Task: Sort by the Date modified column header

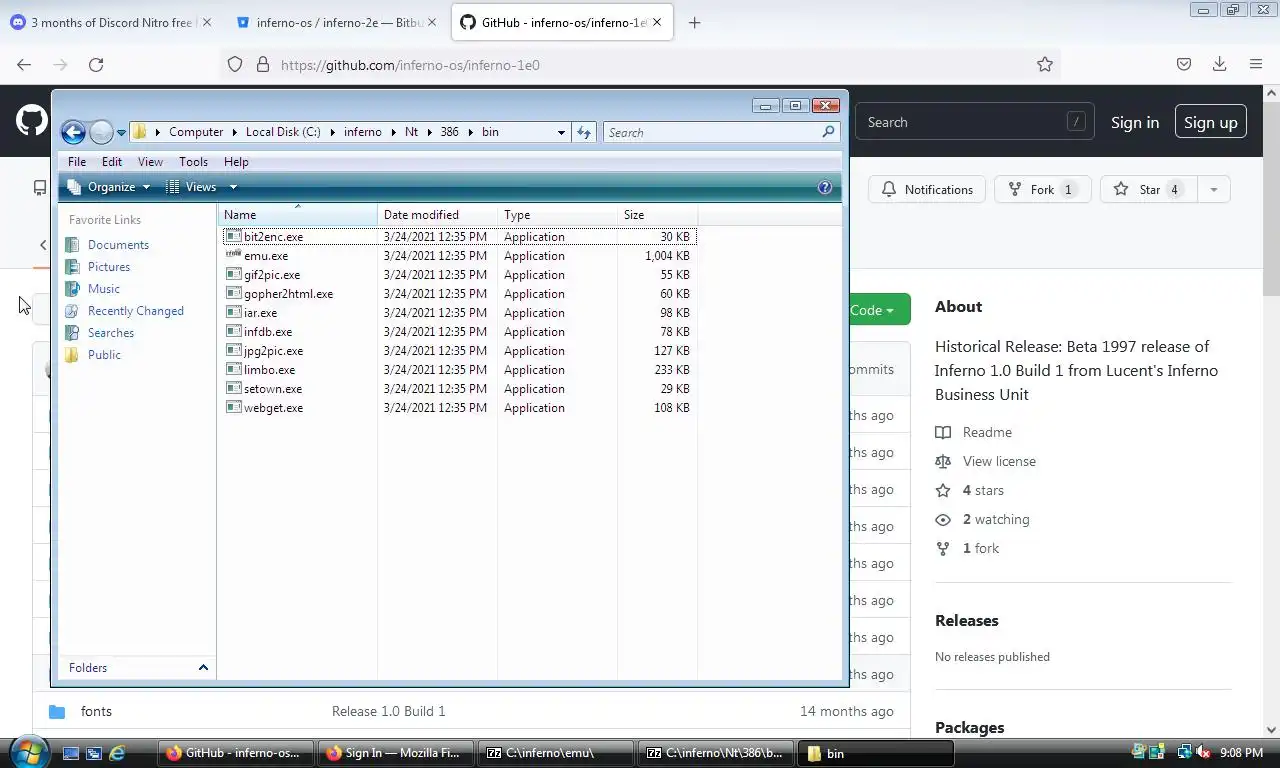Action: point(438,215)
